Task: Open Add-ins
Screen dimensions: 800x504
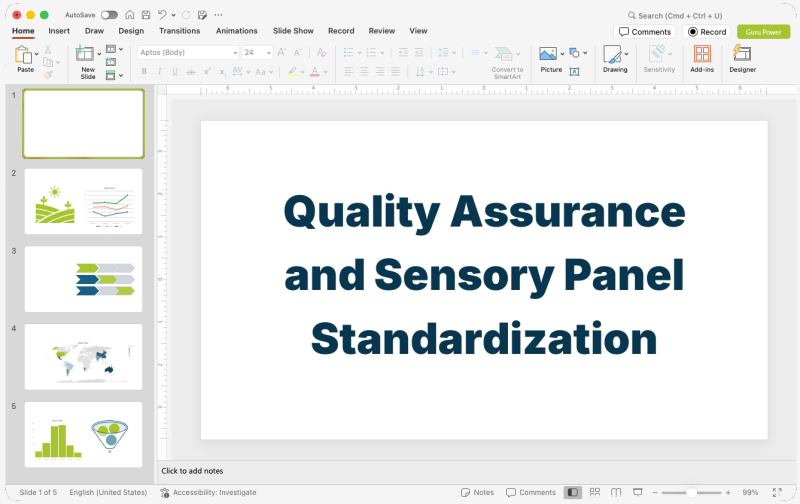Action: (702, 59)
